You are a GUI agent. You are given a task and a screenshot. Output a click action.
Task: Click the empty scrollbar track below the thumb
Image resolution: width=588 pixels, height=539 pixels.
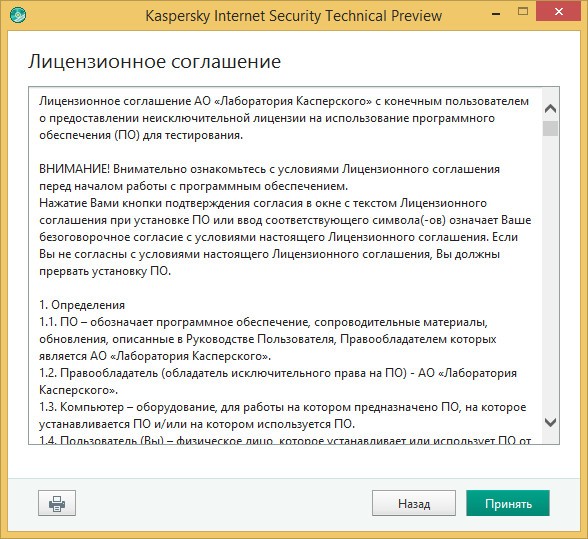[550, 274]
